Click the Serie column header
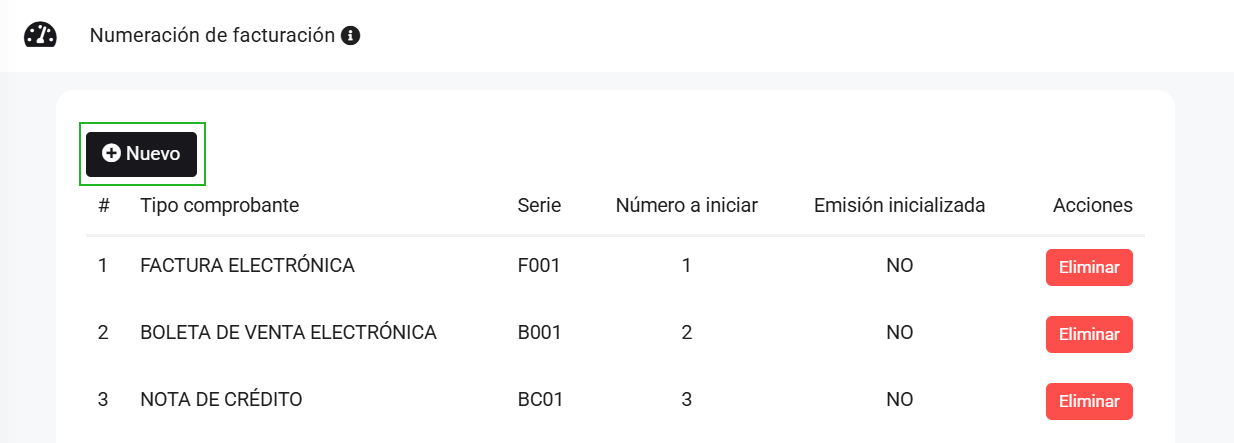The height and width of the screenshot is (443, 1234). (x=539, y=205)
